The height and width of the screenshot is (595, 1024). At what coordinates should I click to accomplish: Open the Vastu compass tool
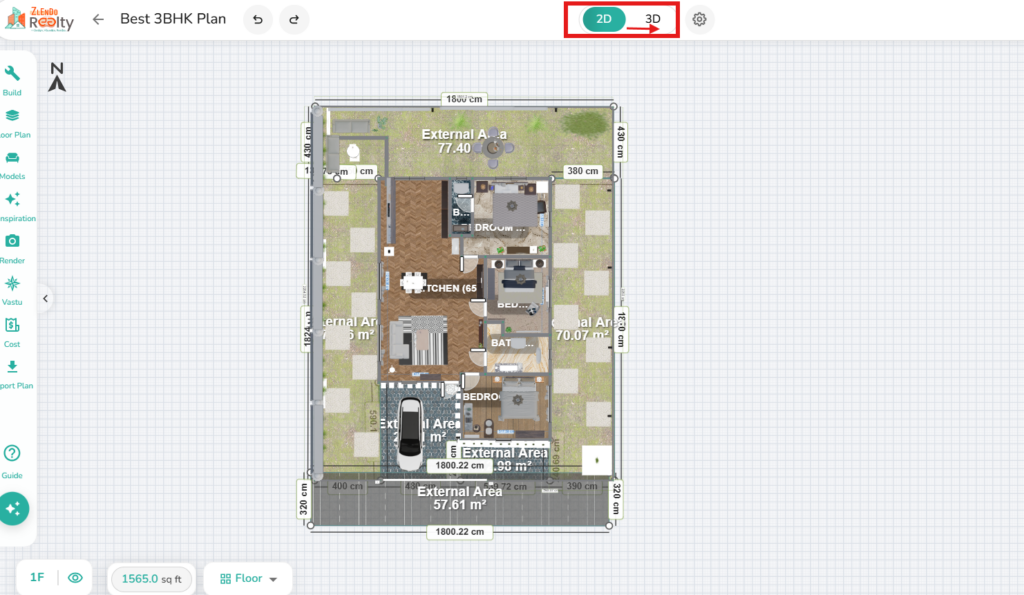pyautogui.click(x=13, y=284)
